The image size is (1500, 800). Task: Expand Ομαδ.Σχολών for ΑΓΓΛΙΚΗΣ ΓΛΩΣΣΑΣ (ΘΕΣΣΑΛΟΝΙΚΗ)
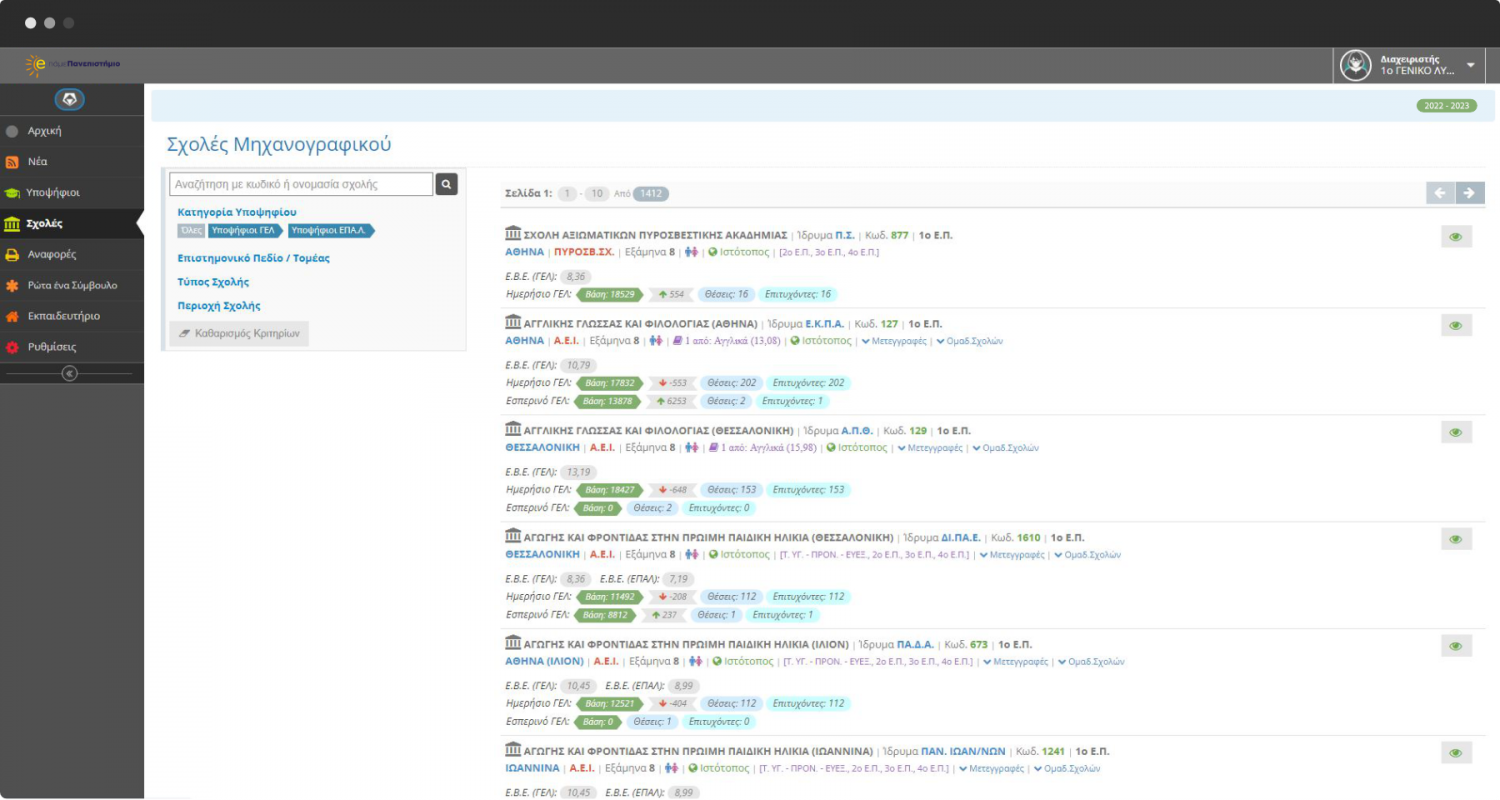pos(1006,448)
